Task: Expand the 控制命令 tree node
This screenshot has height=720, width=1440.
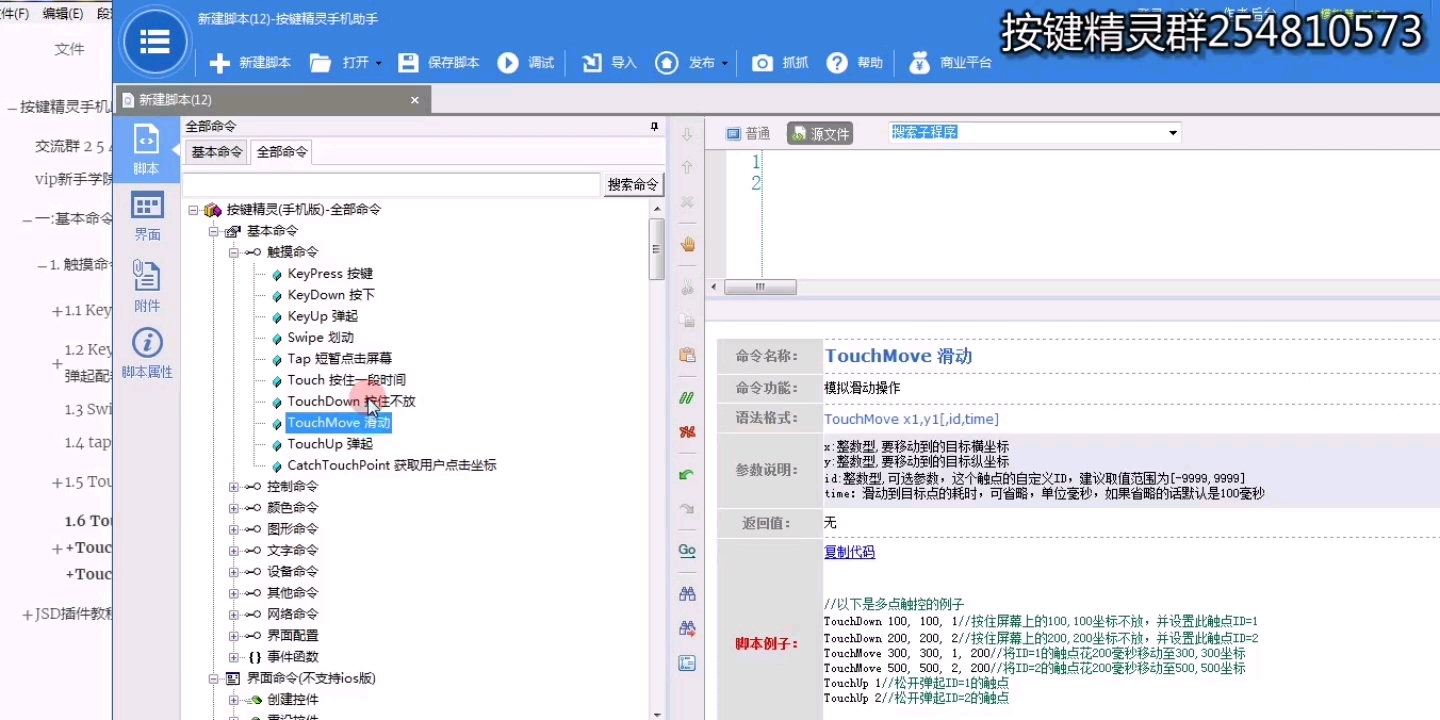Action: pos(233,487)
